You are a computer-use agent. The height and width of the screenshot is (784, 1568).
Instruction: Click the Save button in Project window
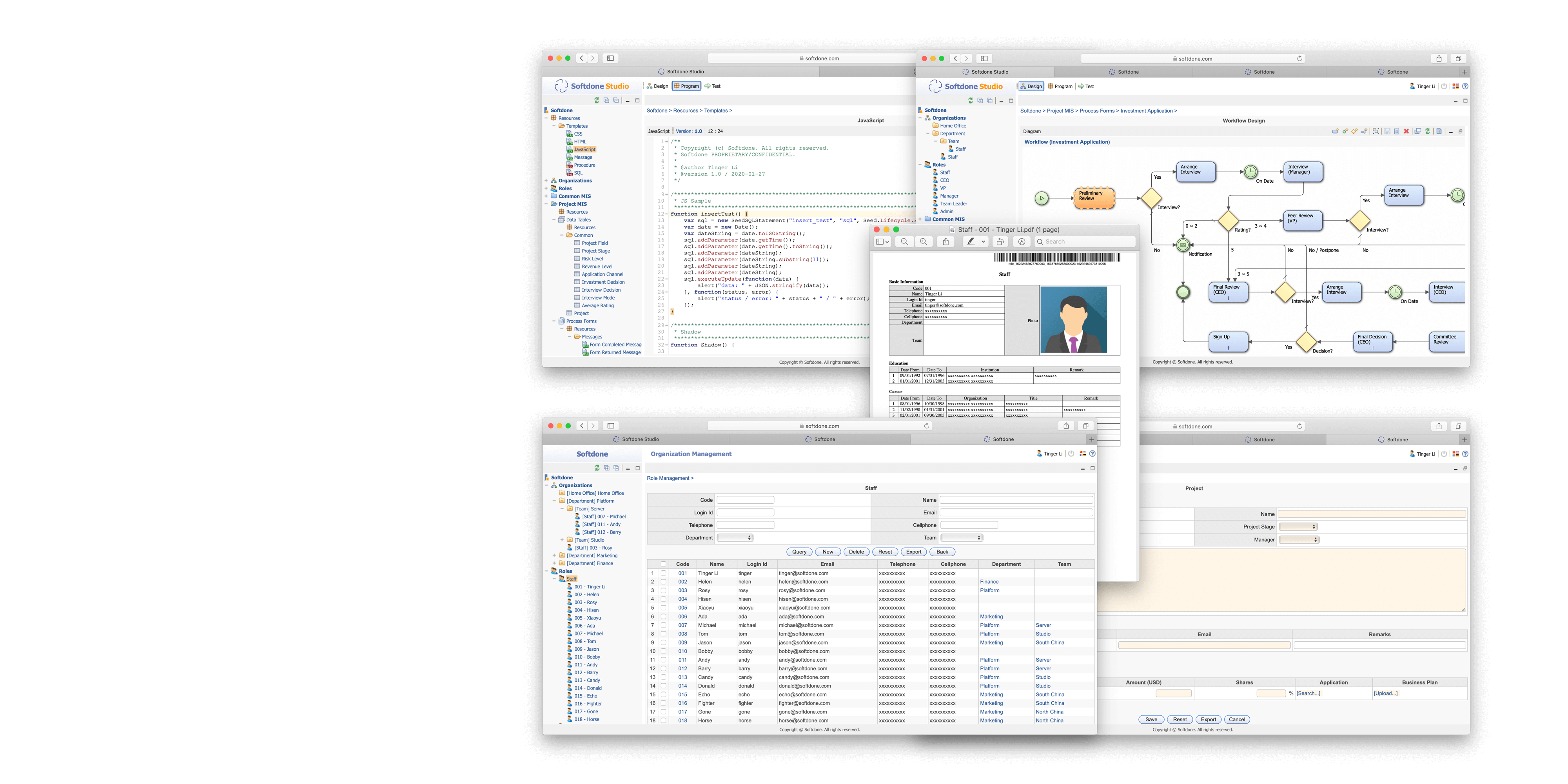click(1151, 719)
